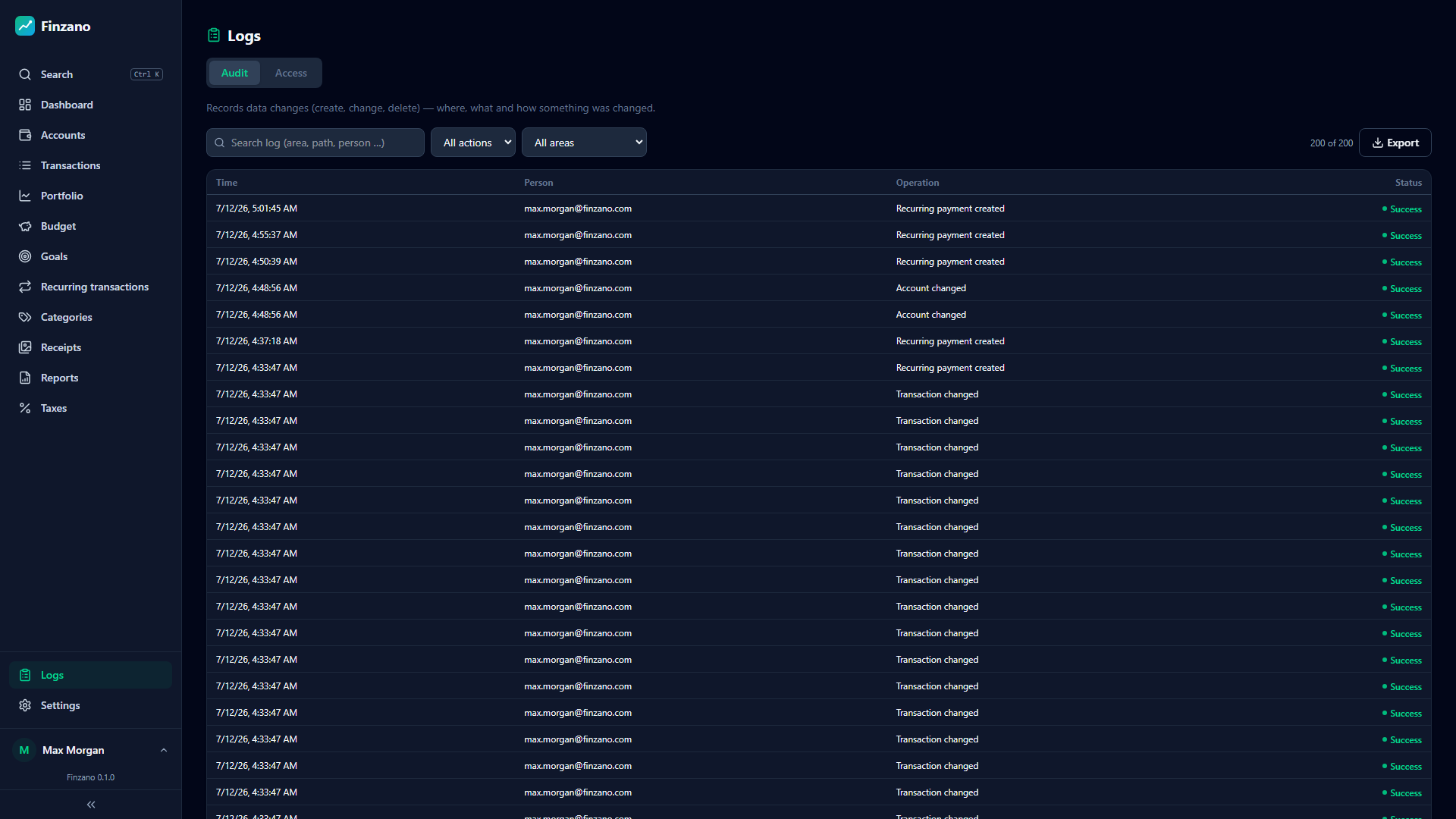The image size is (1456, 819).
Task: Click the Person column header
Action: [538, 183]
